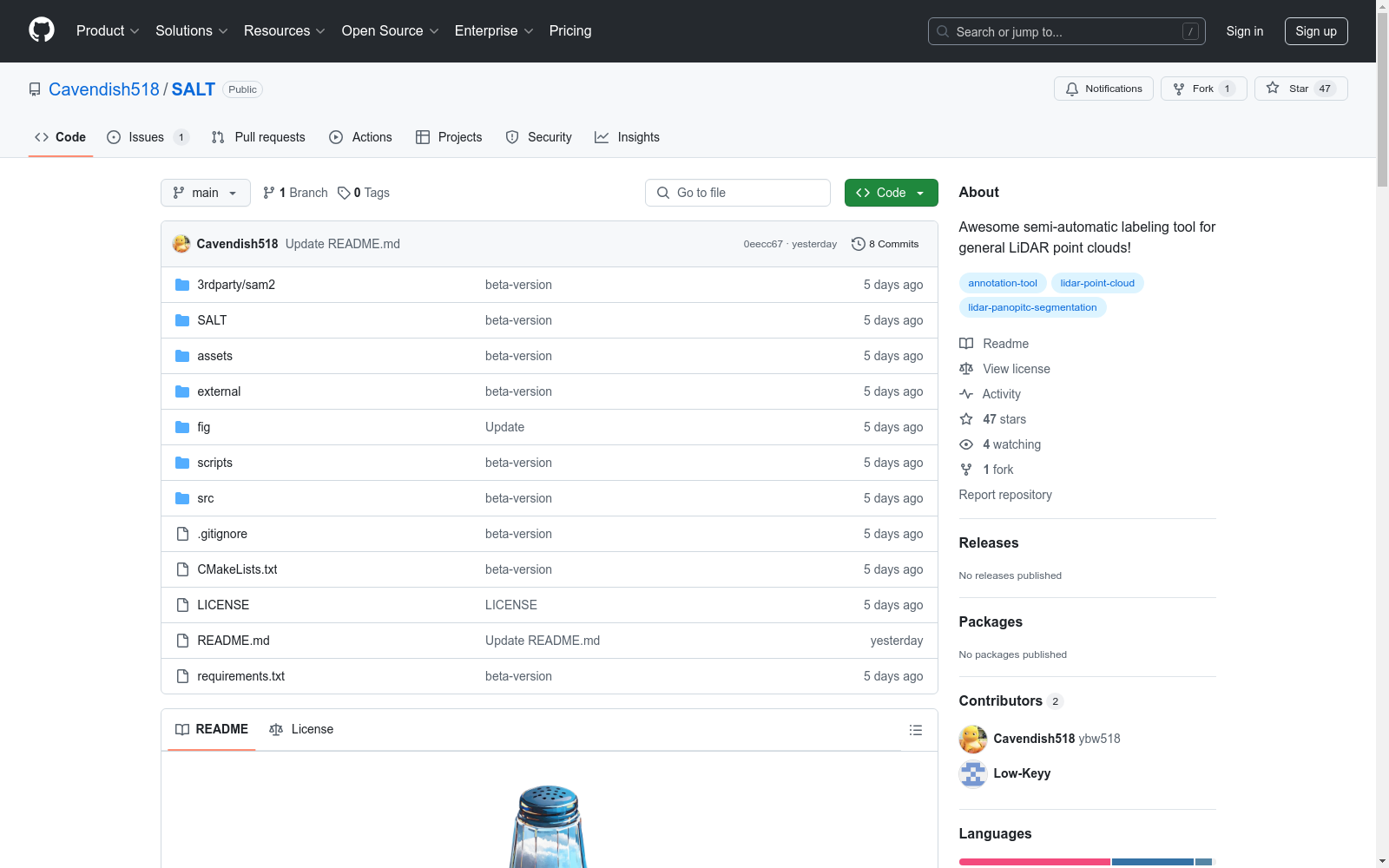The width and height of the screenshot is (1389, 868).
Task: Click the Search or jump to field
Action: 1067,31
